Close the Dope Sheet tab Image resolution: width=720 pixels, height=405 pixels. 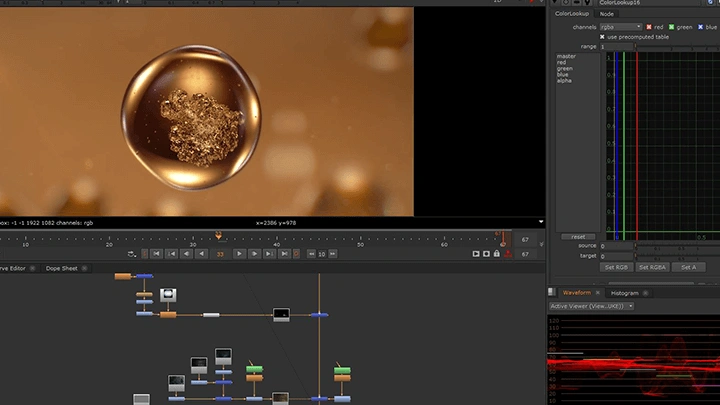pos(84,269)
